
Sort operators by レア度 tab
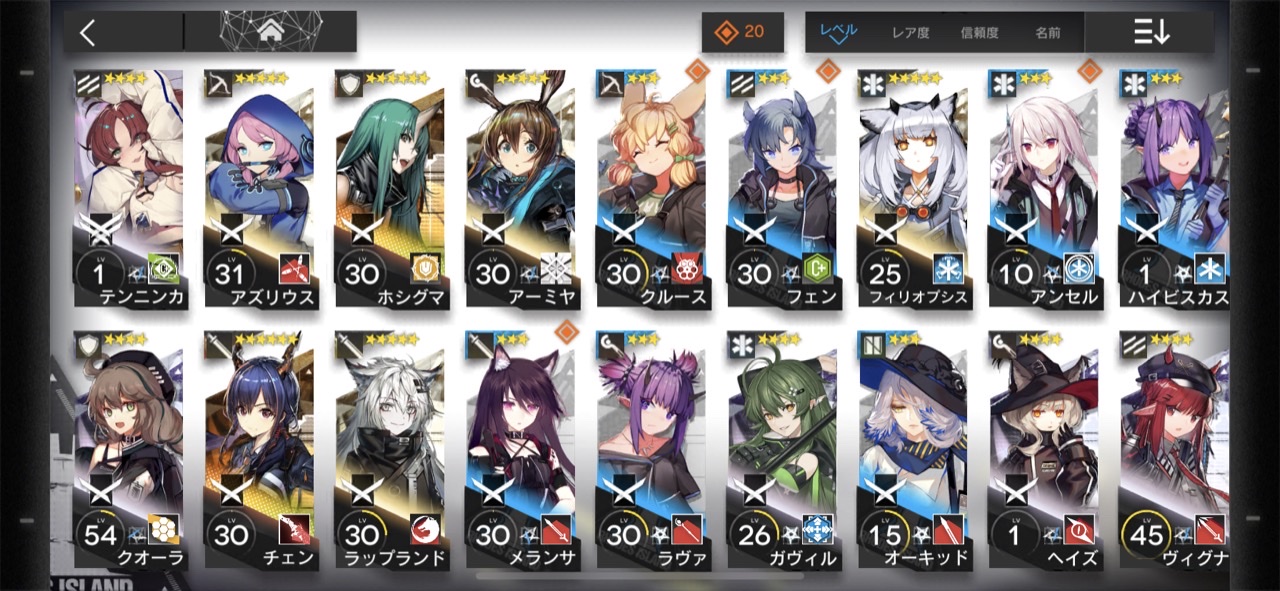[910, 32]
